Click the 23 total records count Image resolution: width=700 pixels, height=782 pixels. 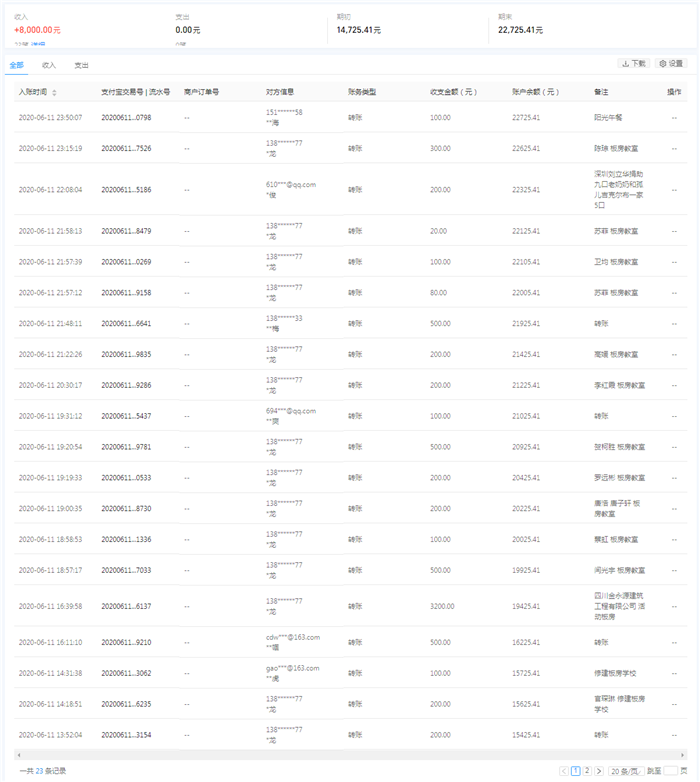coord(41,771)
